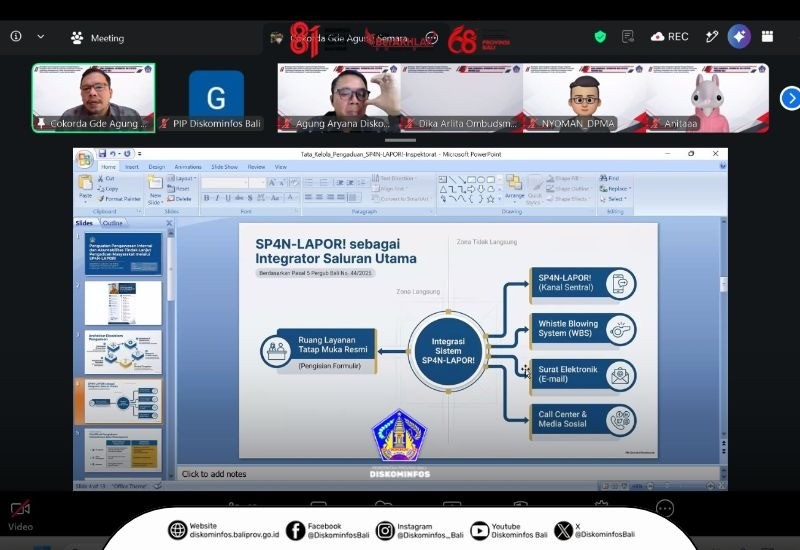This screenshot has height=550, width=800.
Task: Switch to the Home ribbon tab
Action: point(108,167)
